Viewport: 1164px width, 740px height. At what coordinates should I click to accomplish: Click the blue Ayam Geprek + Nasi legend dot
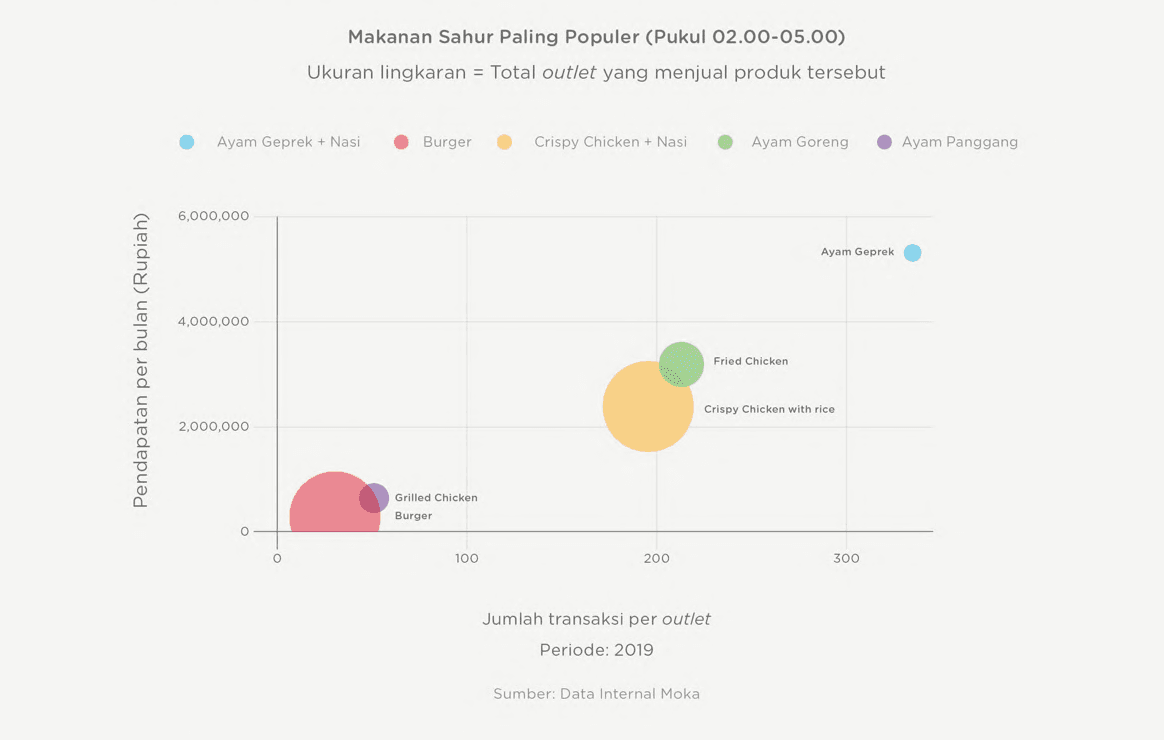pos(187,142)
